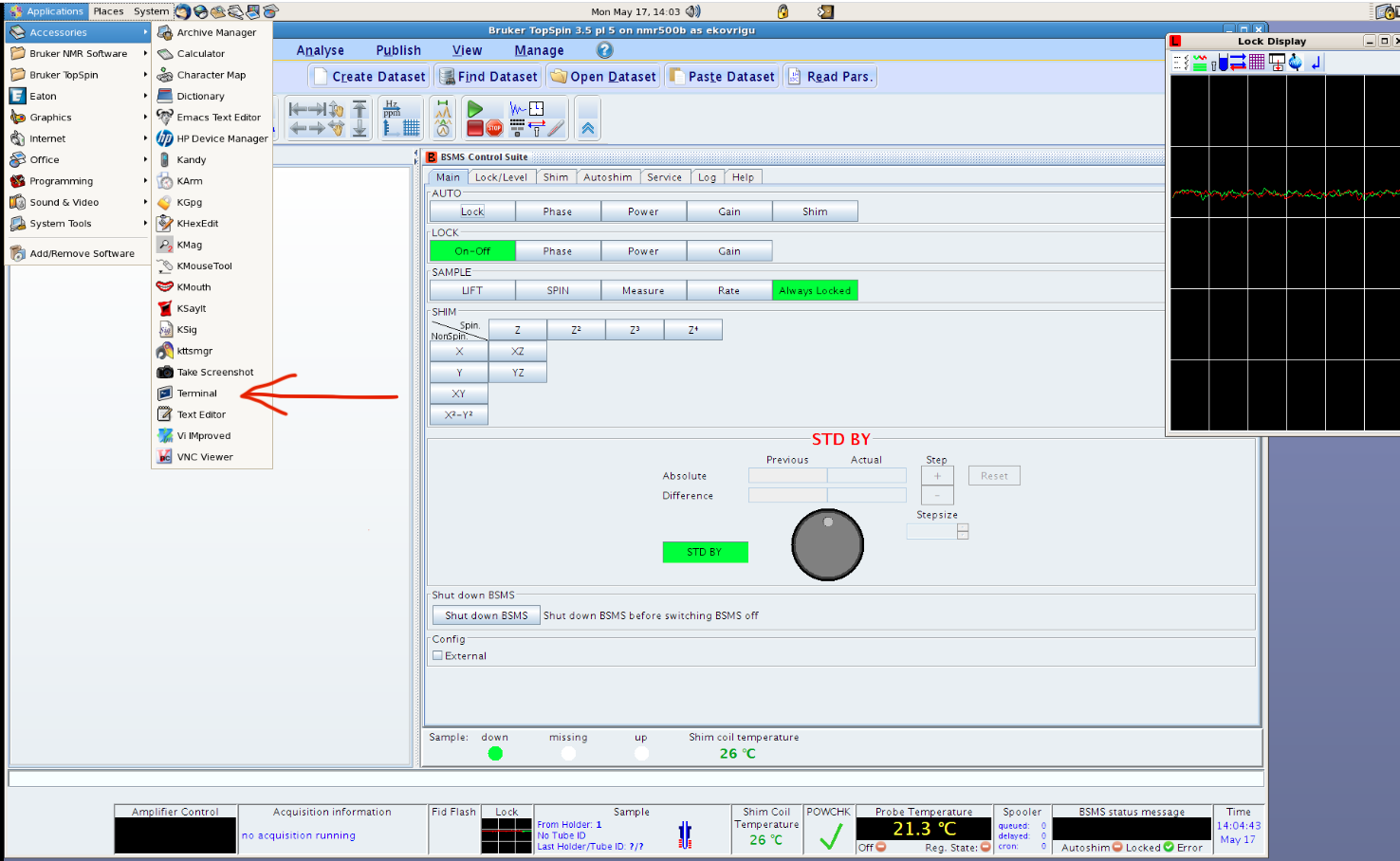Screen dimensions: 1400x861
Task: Open the Analyse menu
Action: tap(321, 50)
